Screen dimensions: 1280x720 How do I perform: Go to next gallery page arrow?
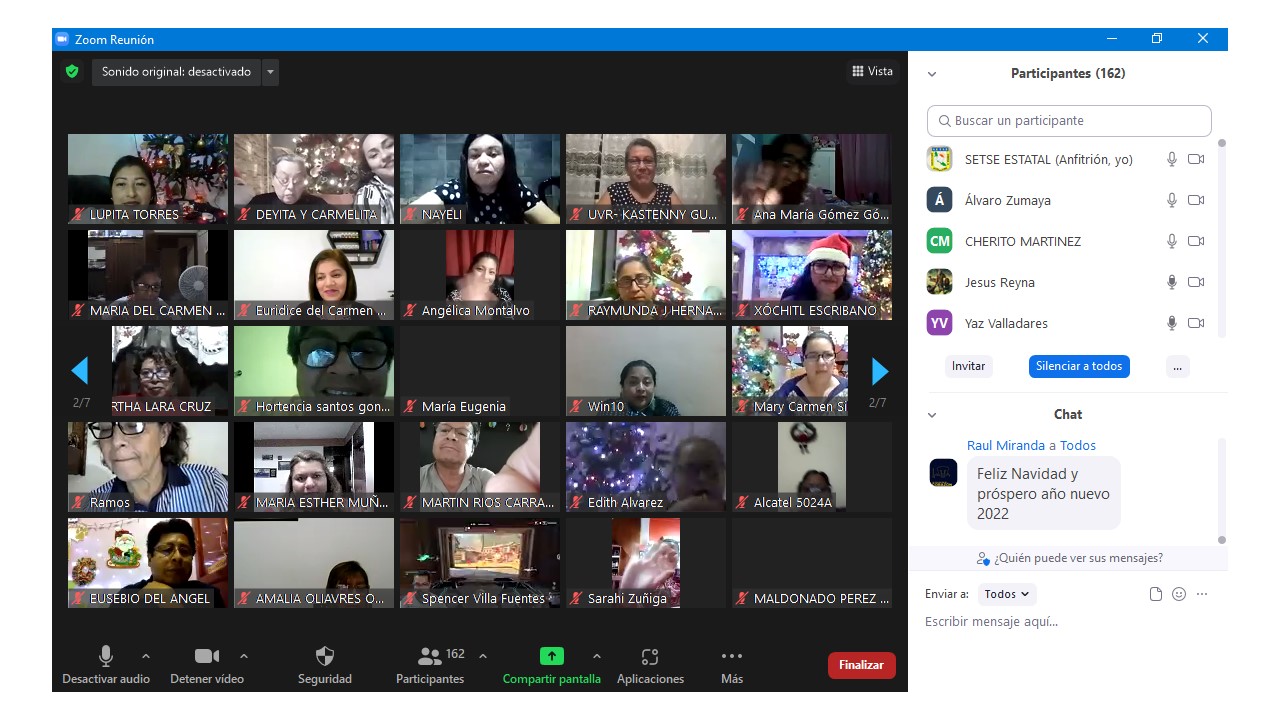[x=880, y=371]
